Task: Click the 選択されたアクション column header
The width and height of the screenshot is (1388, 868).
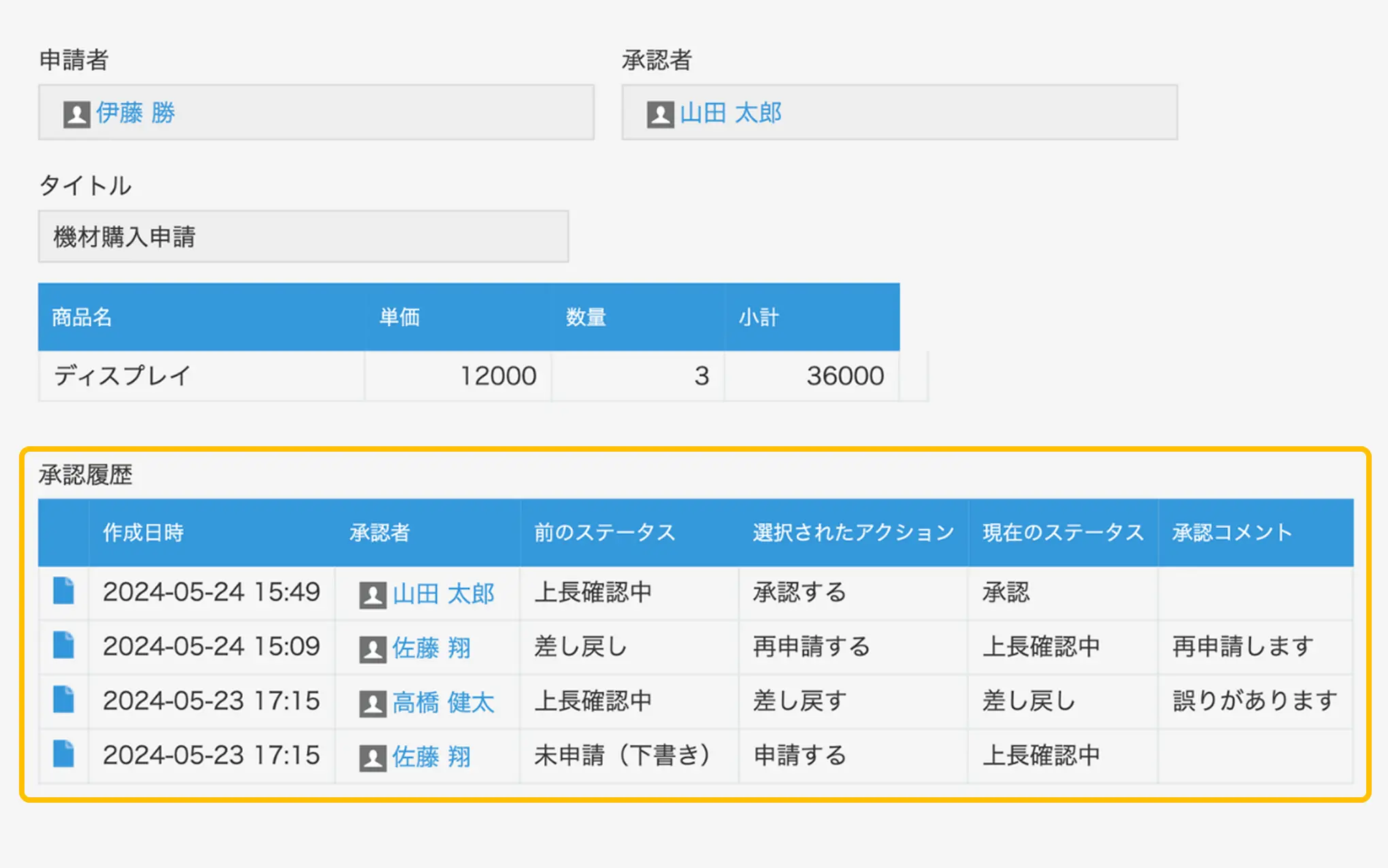Action: click(853, 532)
